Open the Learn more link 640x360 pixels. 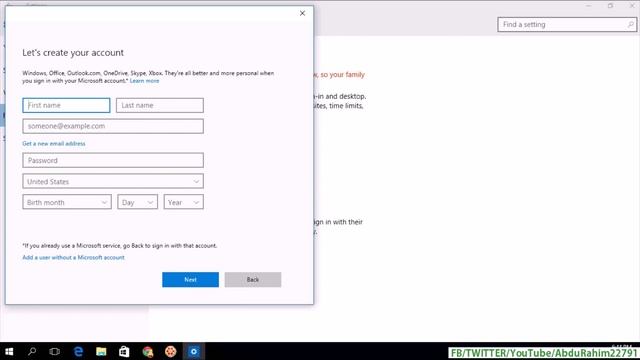(x=144, y=81)
